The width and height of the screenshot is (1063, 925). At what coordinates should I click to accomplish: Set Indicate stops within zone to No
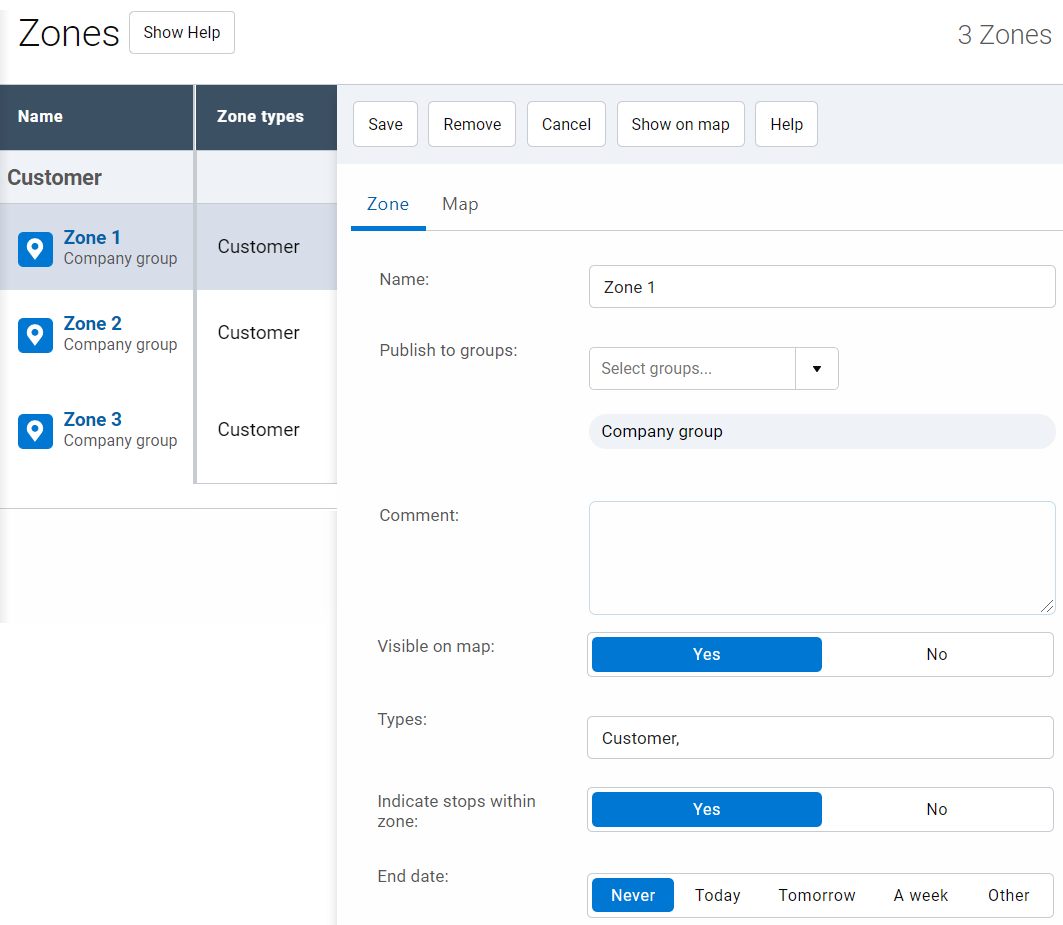tap(936, 809)
